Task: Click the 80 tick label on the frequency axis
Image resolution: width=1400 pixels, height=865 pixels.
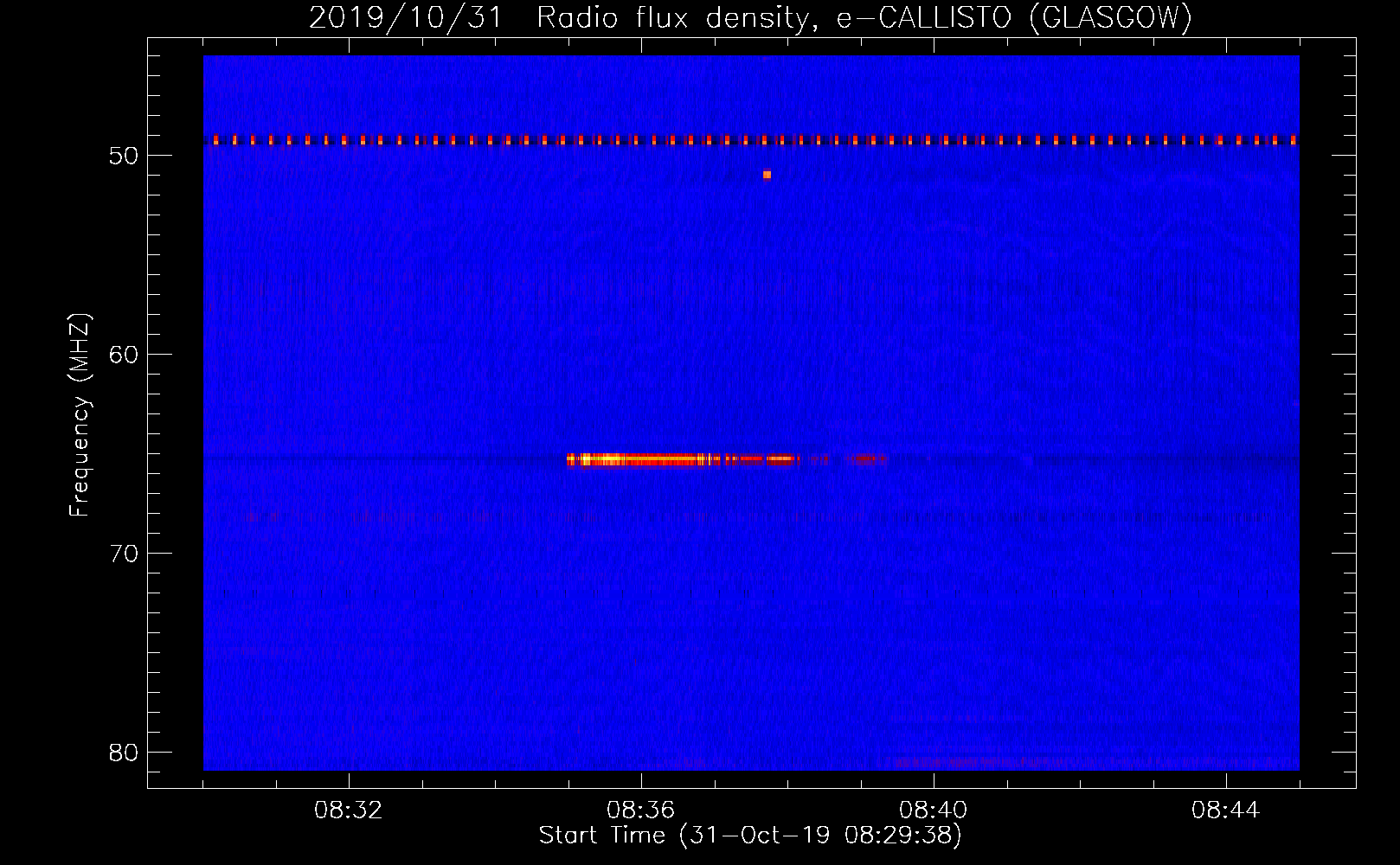Action: (x=125, y=753)
